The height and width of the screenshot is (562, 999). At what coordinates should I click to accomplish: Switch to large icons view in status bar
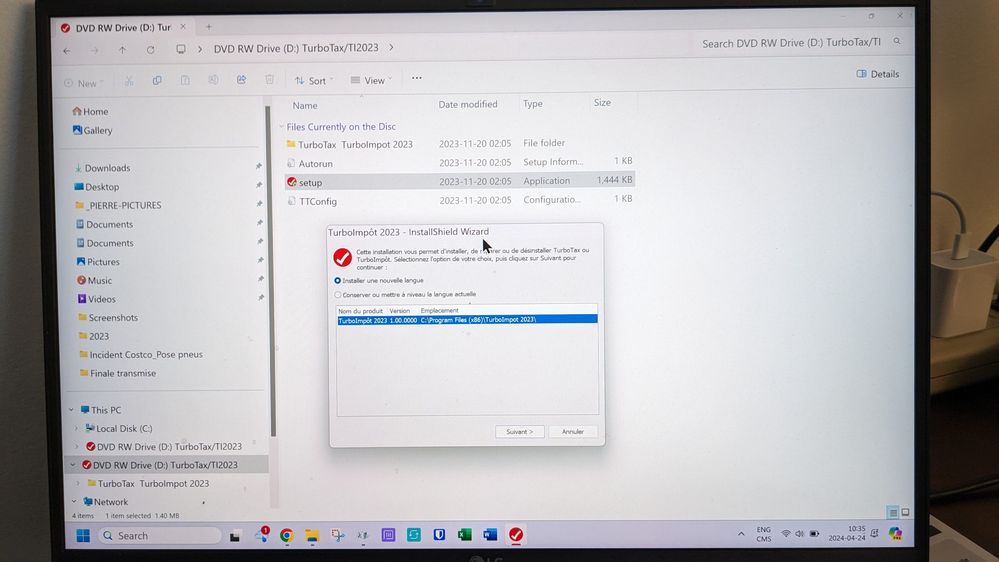coord(905,512)
